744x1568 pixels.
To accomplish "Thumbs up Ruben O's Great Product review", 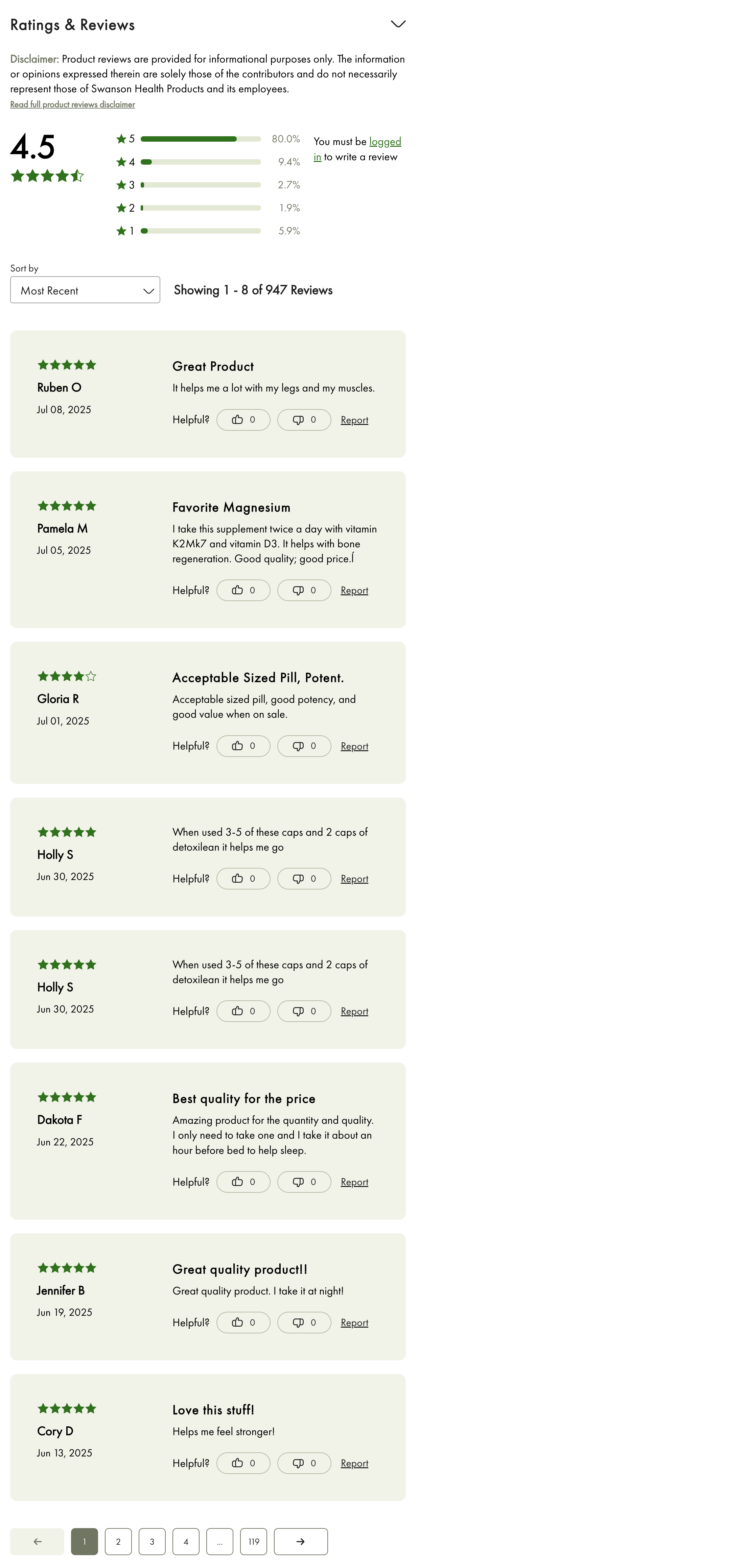I will click(243, 420).
